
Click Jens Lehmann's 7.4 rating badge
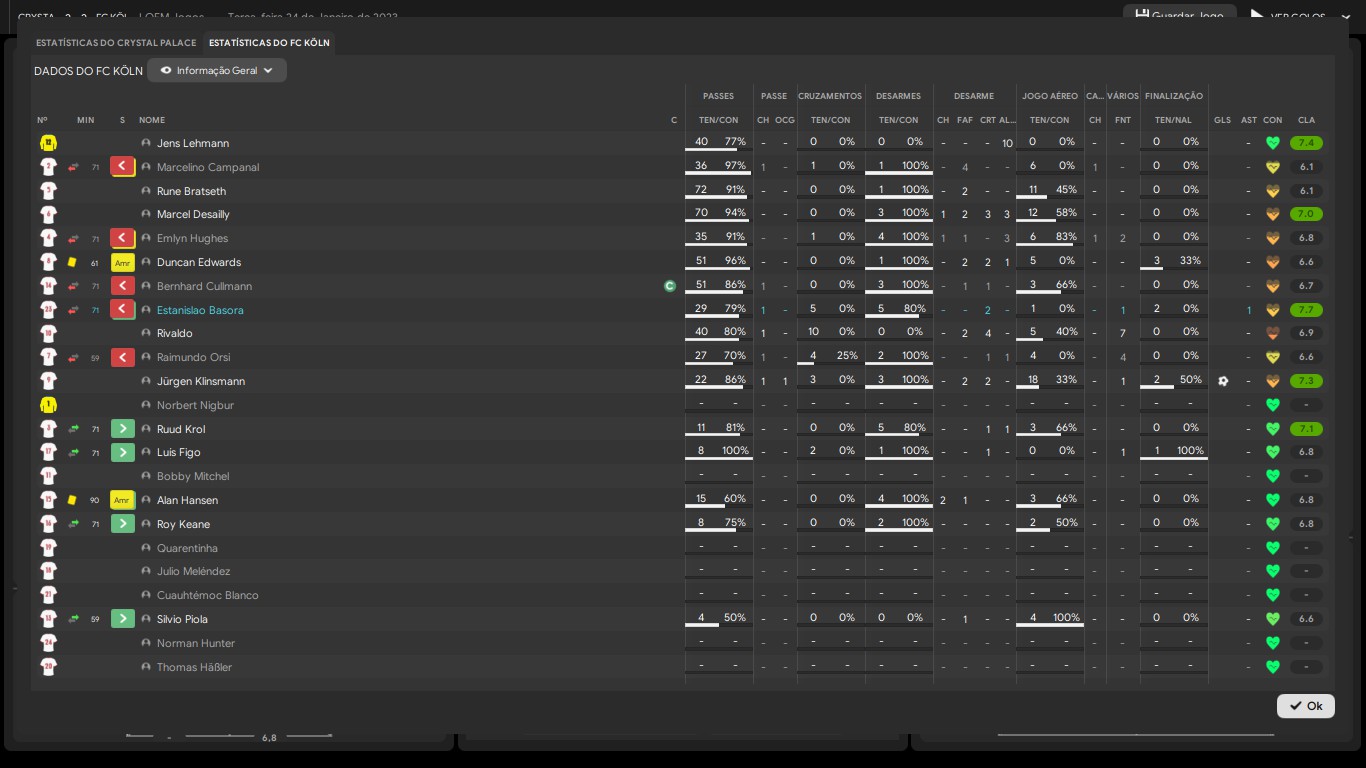[1306, 143]
